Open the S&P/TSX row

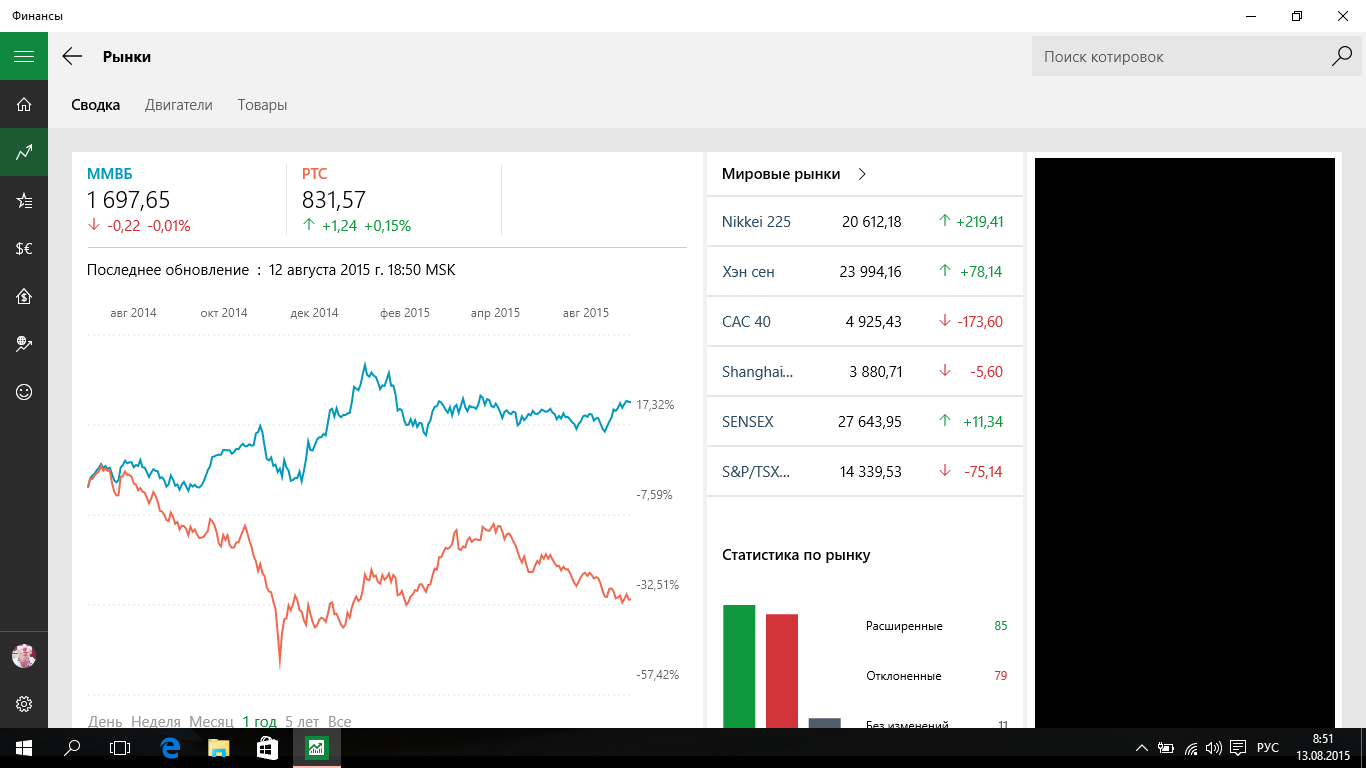click(x=865, y=472)
